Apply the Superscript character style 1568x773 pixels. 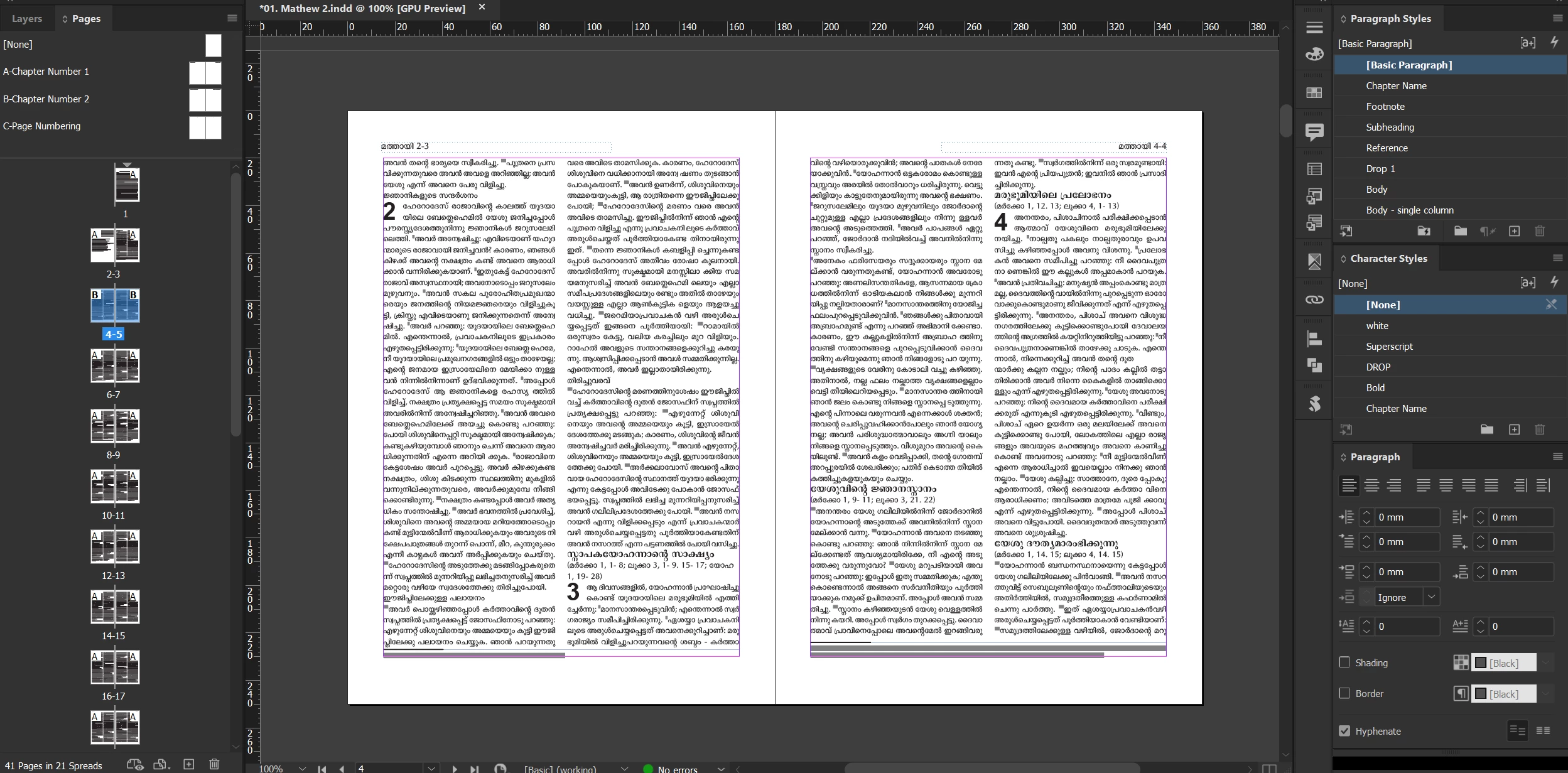1389,346
